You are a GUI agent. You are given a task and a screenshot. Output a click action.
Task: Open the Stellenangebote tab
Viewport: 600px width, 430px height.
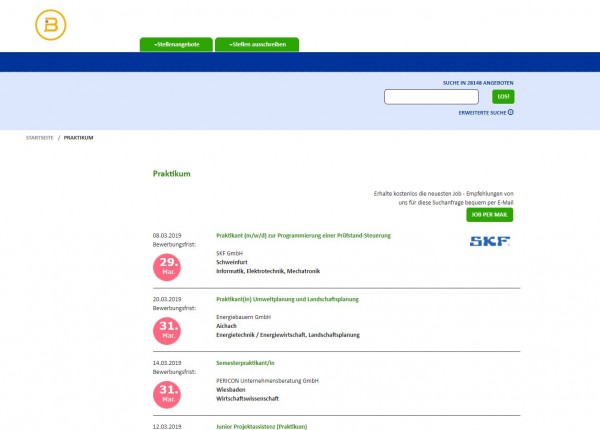pyautogui.click(x=176, y=44)
